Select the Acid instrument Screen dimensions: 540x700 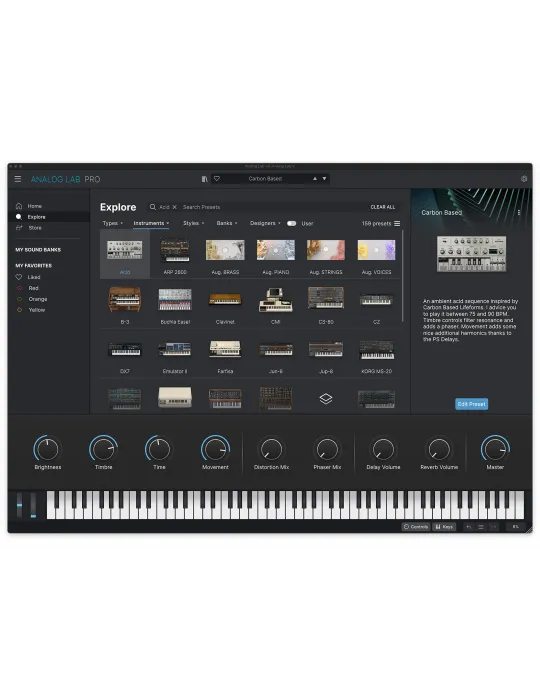click(125, 254)
